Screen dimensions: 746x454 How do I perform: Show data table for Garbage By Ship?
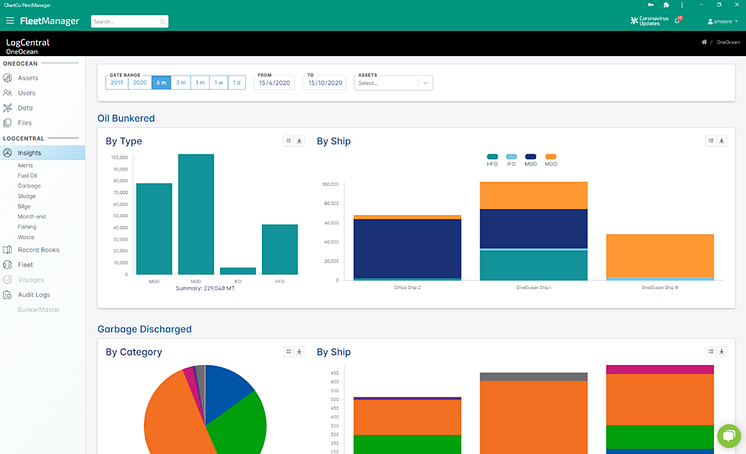coord(711,351)
